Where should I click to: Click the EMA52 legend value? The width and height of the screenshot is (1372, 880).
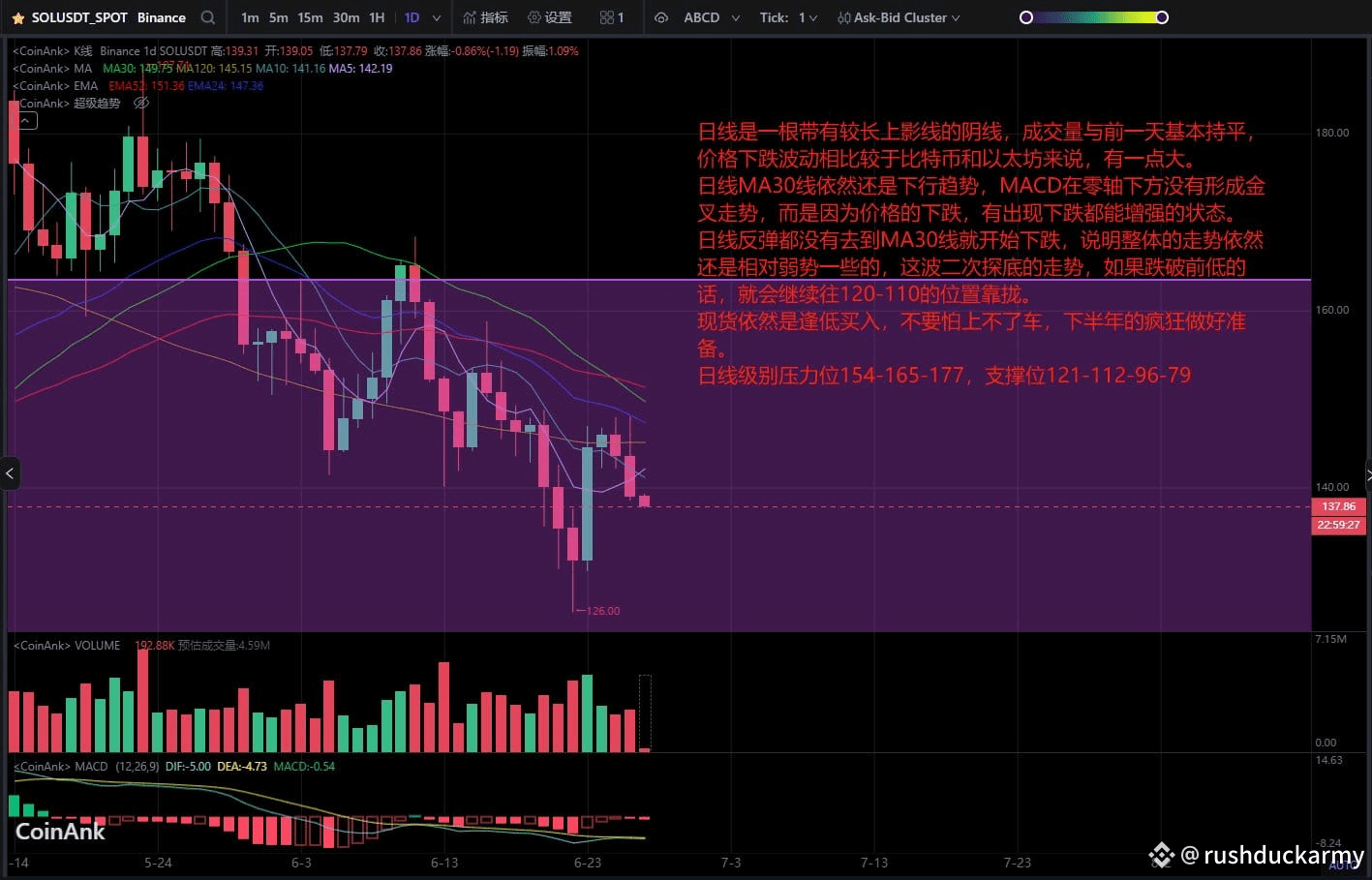146,86
